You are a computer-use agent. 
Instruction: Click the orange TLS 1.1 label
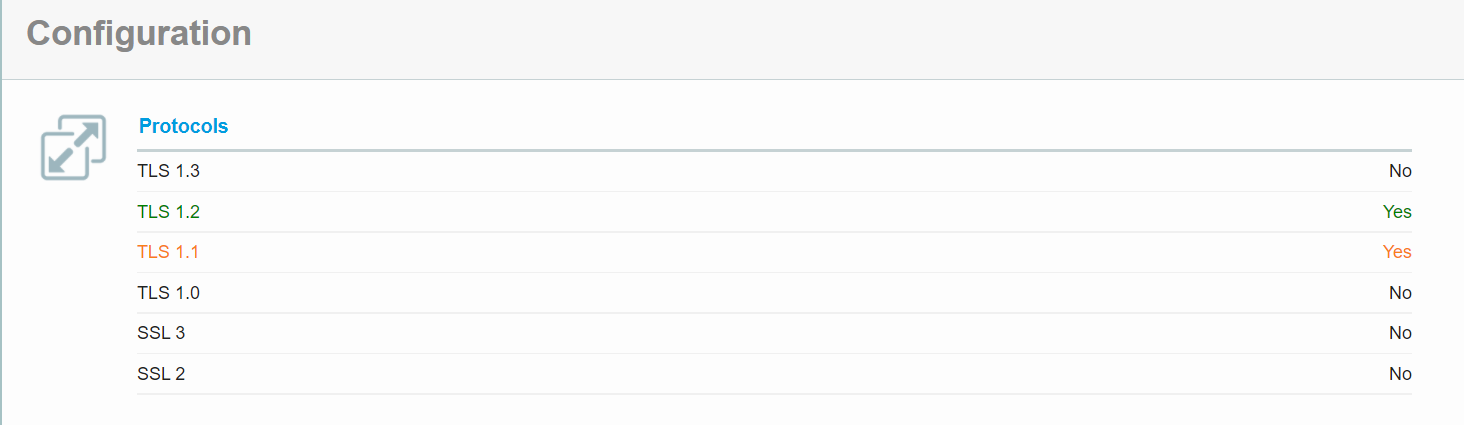(168, 252)
